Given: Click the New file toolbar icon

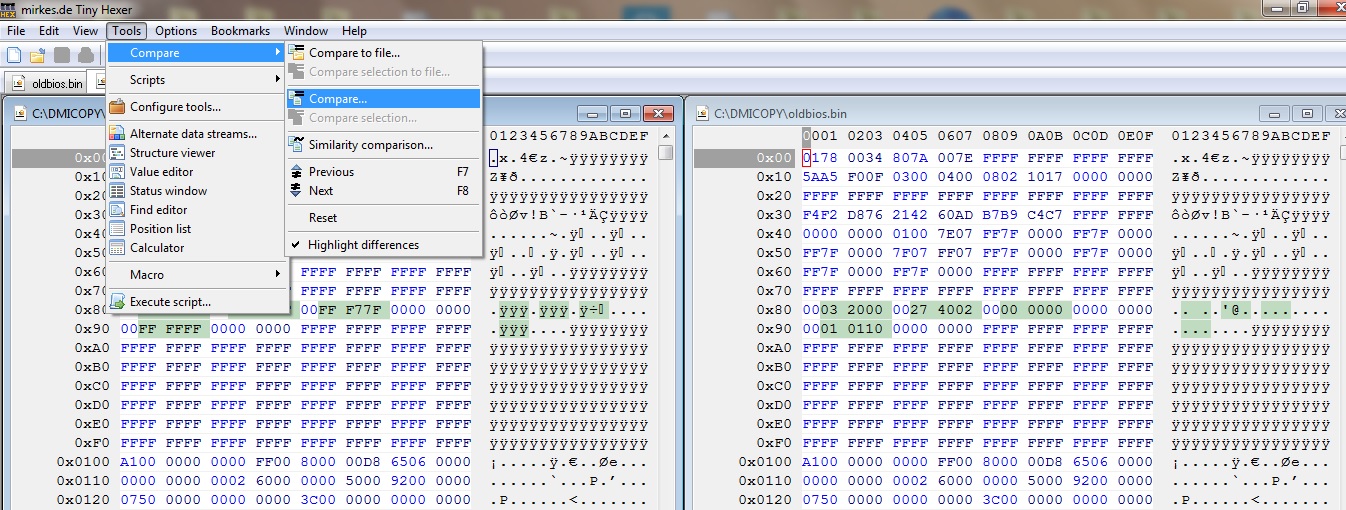Looking at the screenshot, I should click(16, 55).
